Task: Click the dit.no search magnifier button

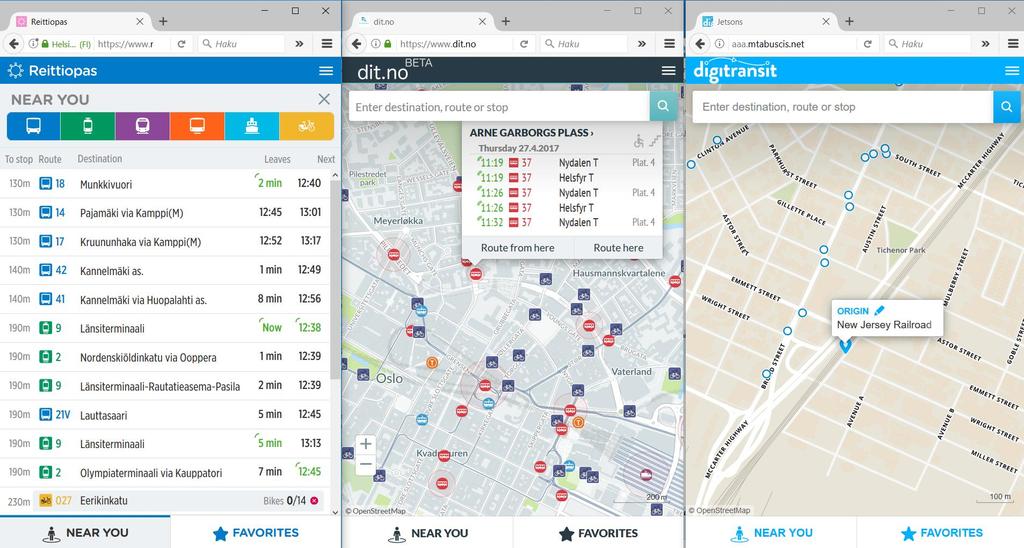Action: click(663, 106)
